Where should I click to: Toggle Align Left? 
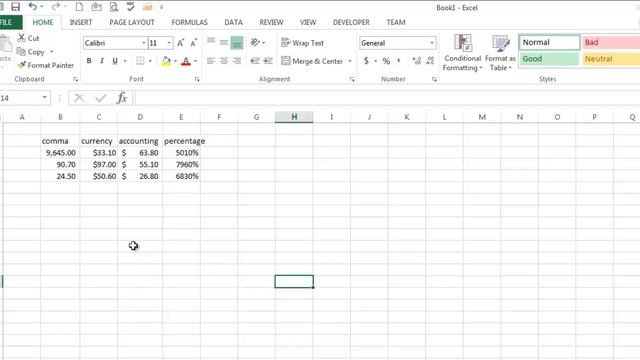(211, 61)
